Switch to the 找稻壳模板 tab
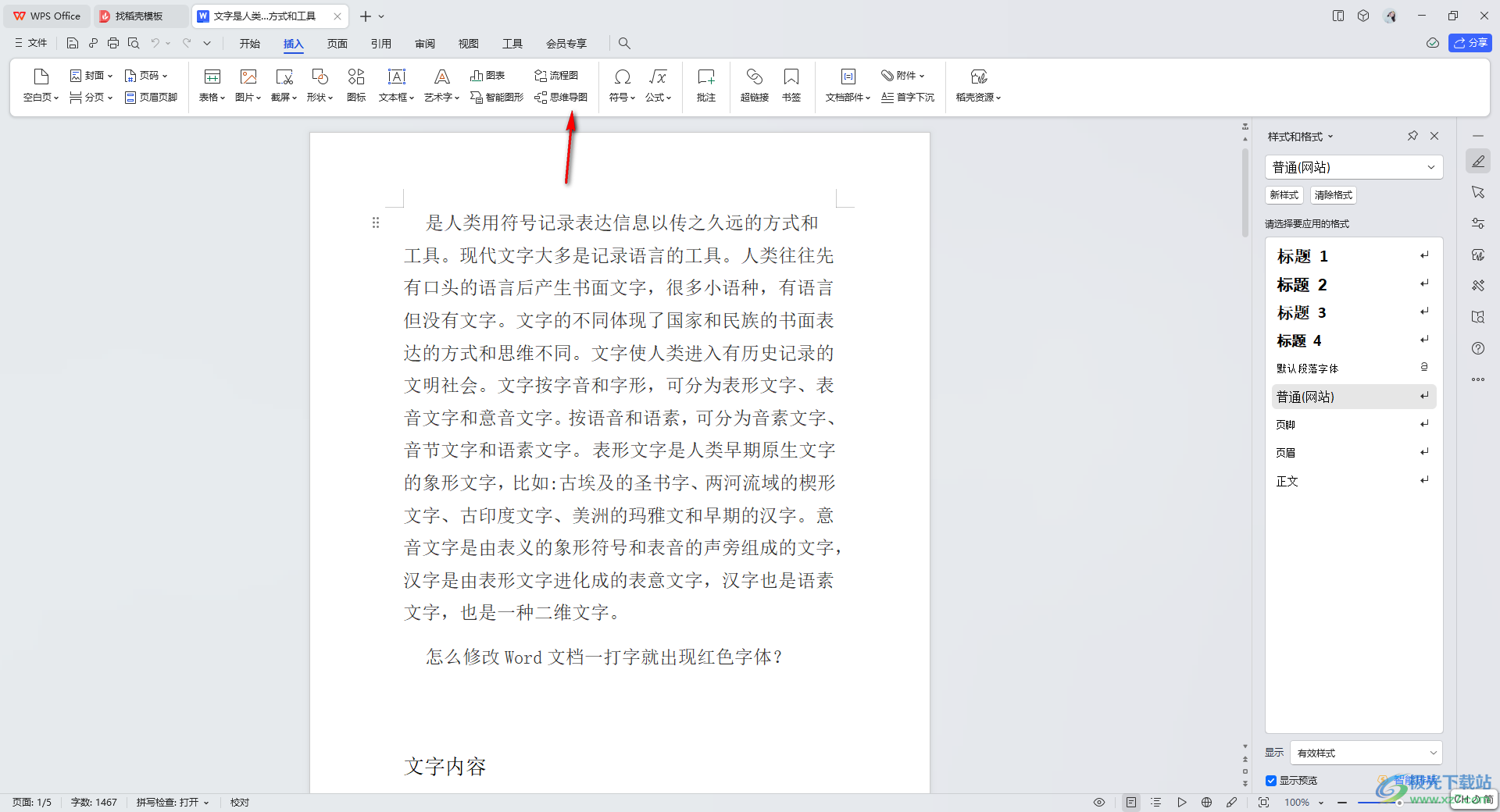Image resolution: width=1500 pixels, height=812 pixels. pyautogui.click(x=139, y=16)
